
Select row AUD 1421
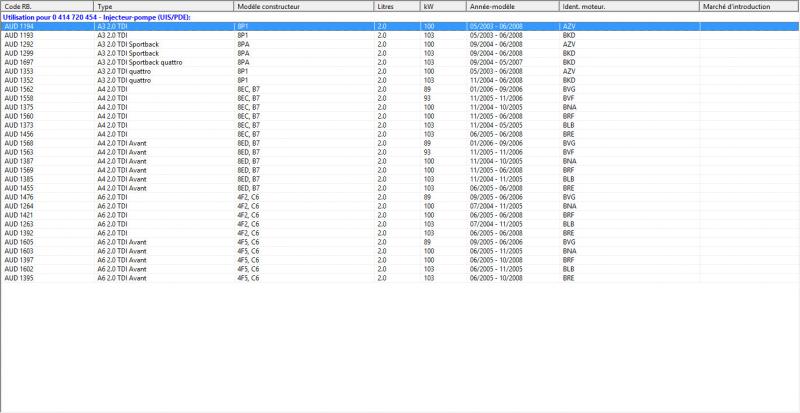[400, 215]
